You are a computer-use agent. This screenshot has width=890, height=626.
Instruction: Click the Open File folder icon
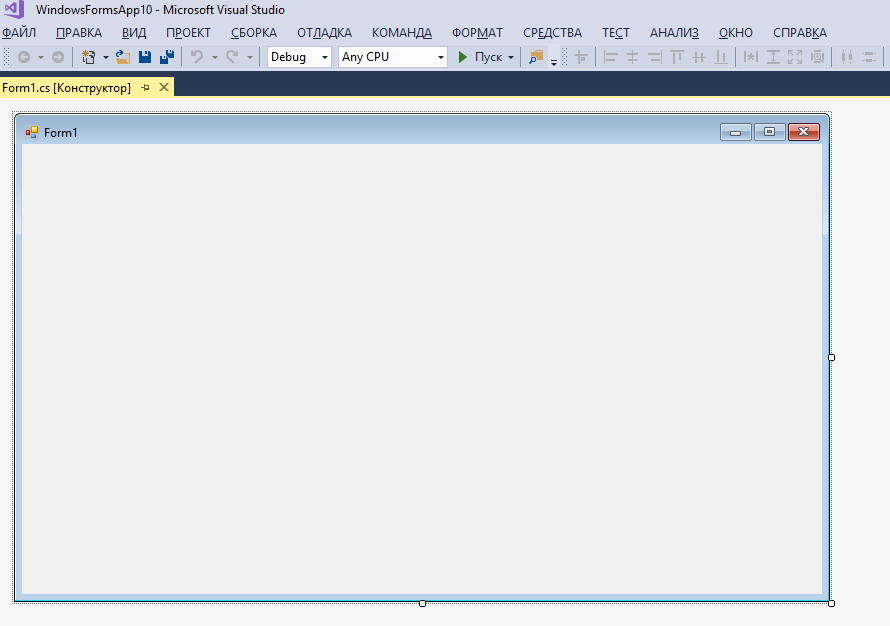coord(123,57)
